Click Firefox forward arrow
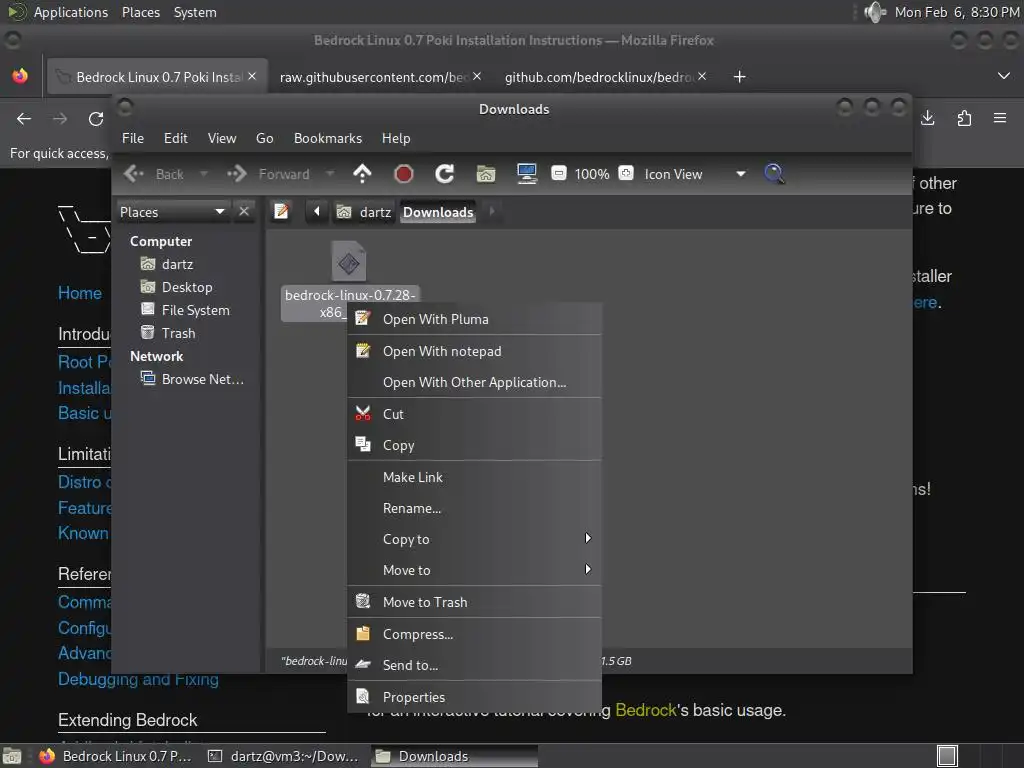The height and width of the screenshot is (768, 1024). [x=60, y=118]
